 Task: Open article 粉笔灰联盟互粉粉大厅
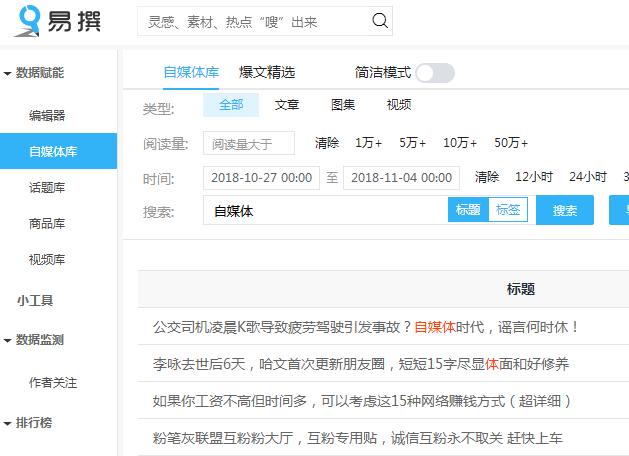tap(357, 438)
